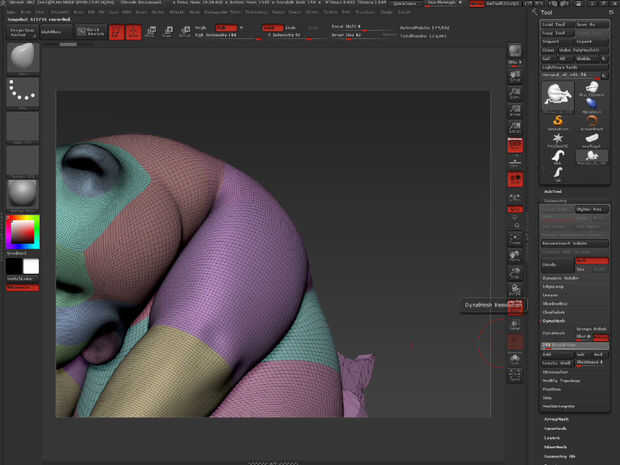Toggle the Floor grid icon
Viewport: 620px width, 465px height.
[x=515, y=162]
